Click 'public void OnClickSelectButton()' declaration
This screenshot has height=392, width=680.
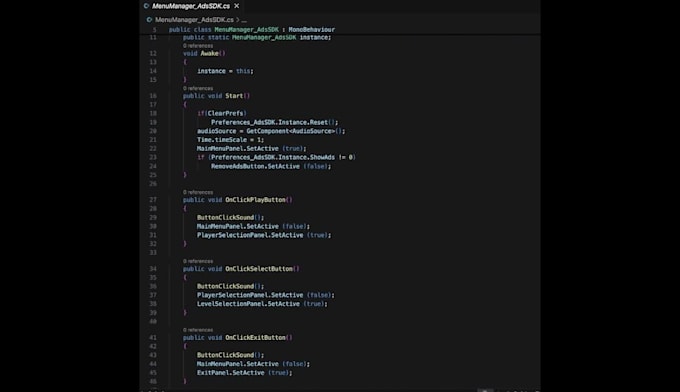241,269
